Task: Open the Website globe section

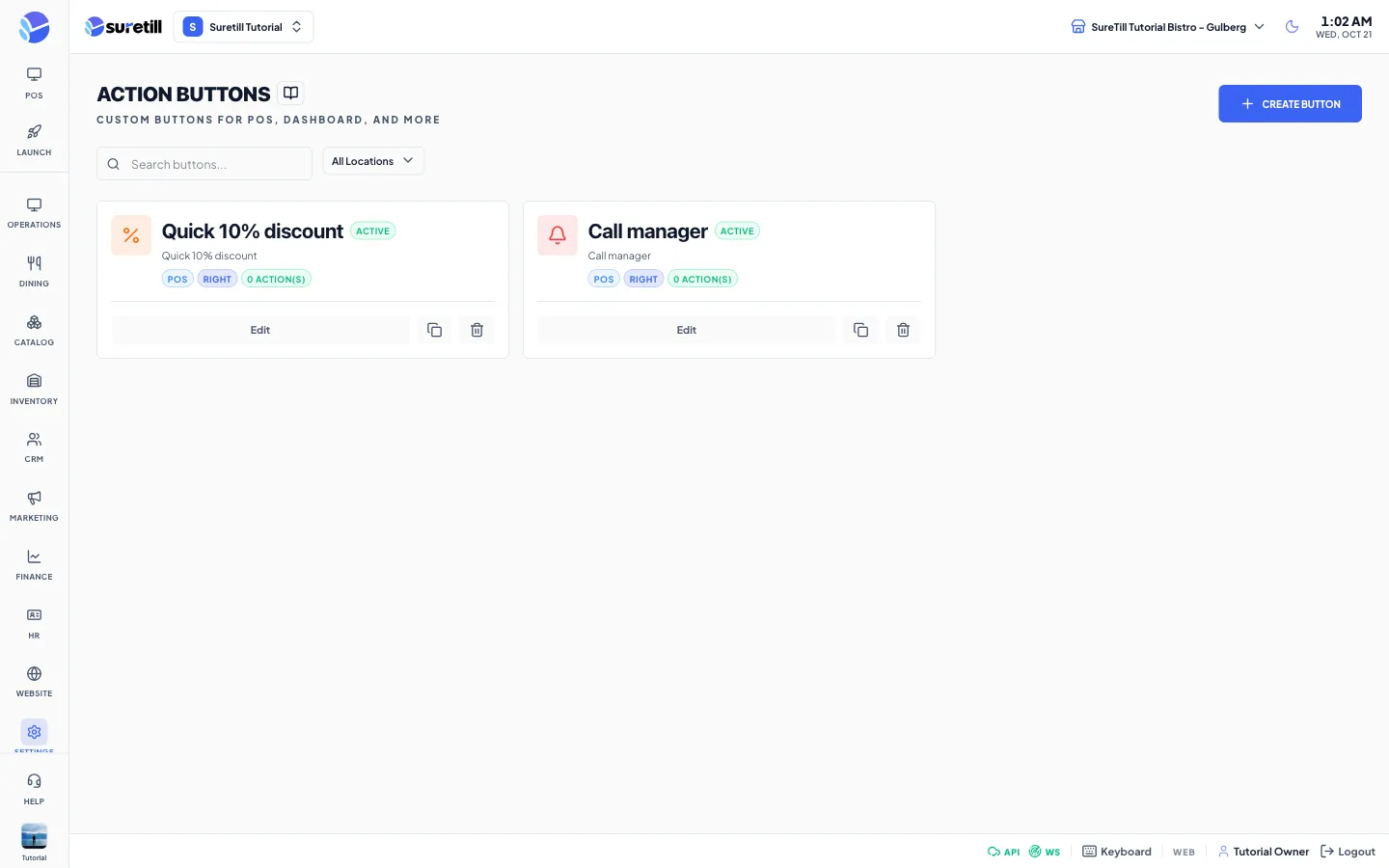Action: (x=34, y=682)
